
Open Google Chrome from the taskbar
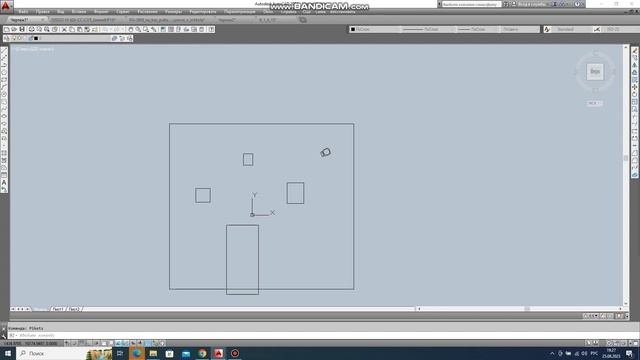tap(202, 353)
